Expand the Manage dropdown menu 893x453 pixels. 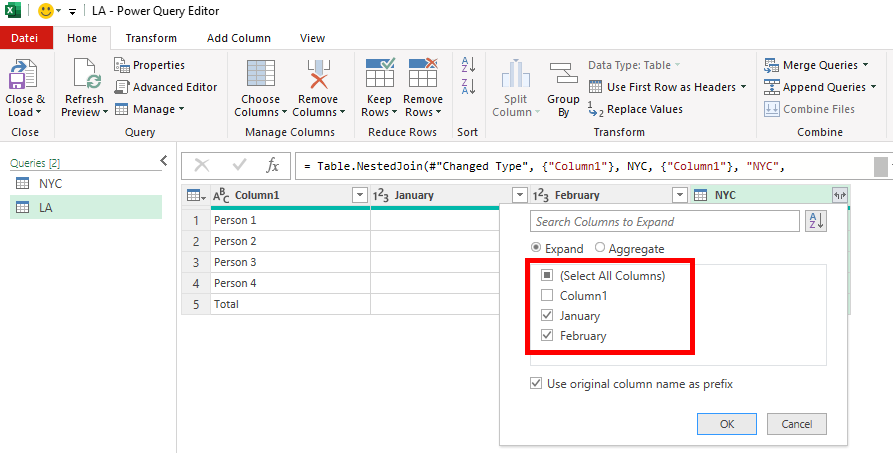pyautogui.click(x=181, y=109)
